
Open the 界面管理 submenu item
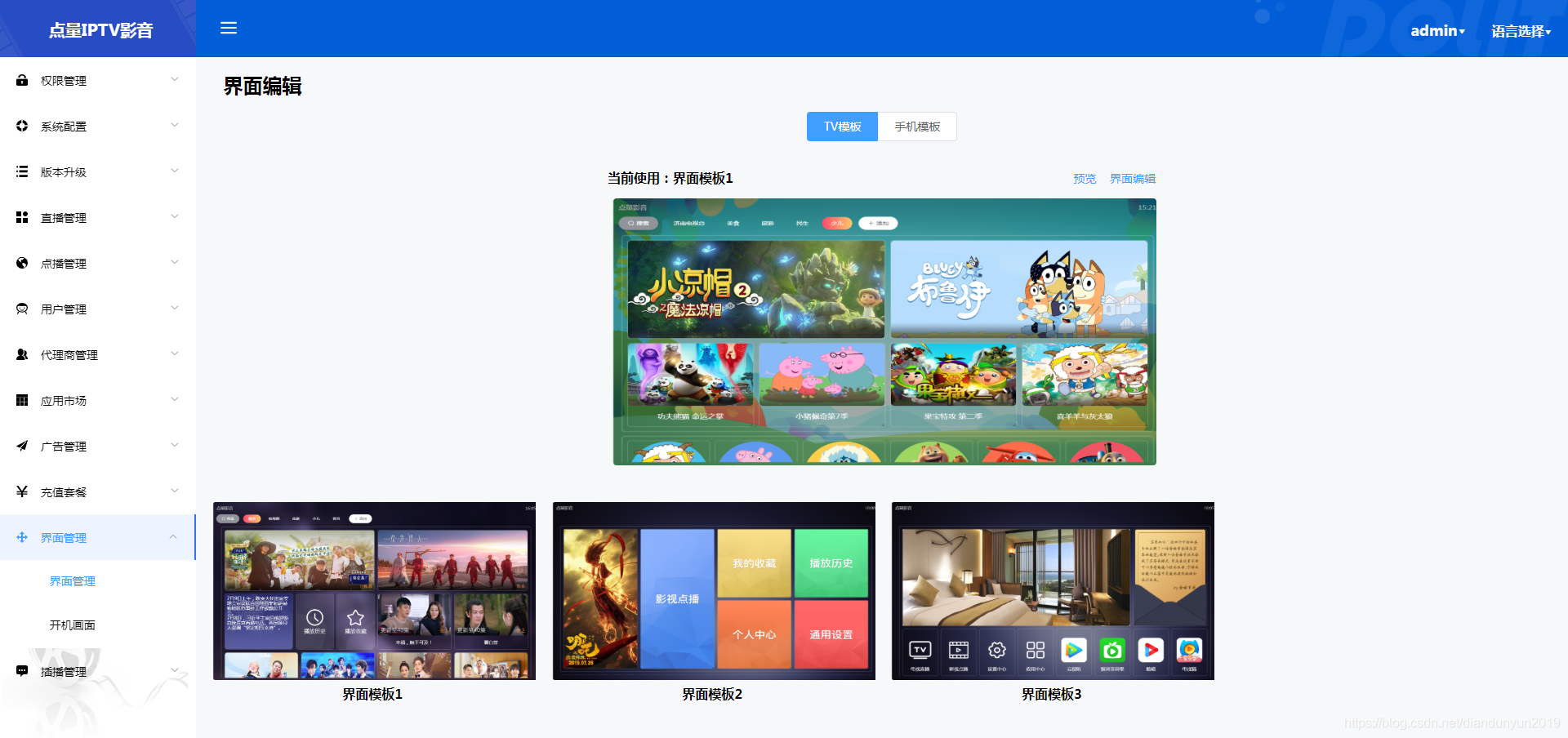[x=73, y=581]
